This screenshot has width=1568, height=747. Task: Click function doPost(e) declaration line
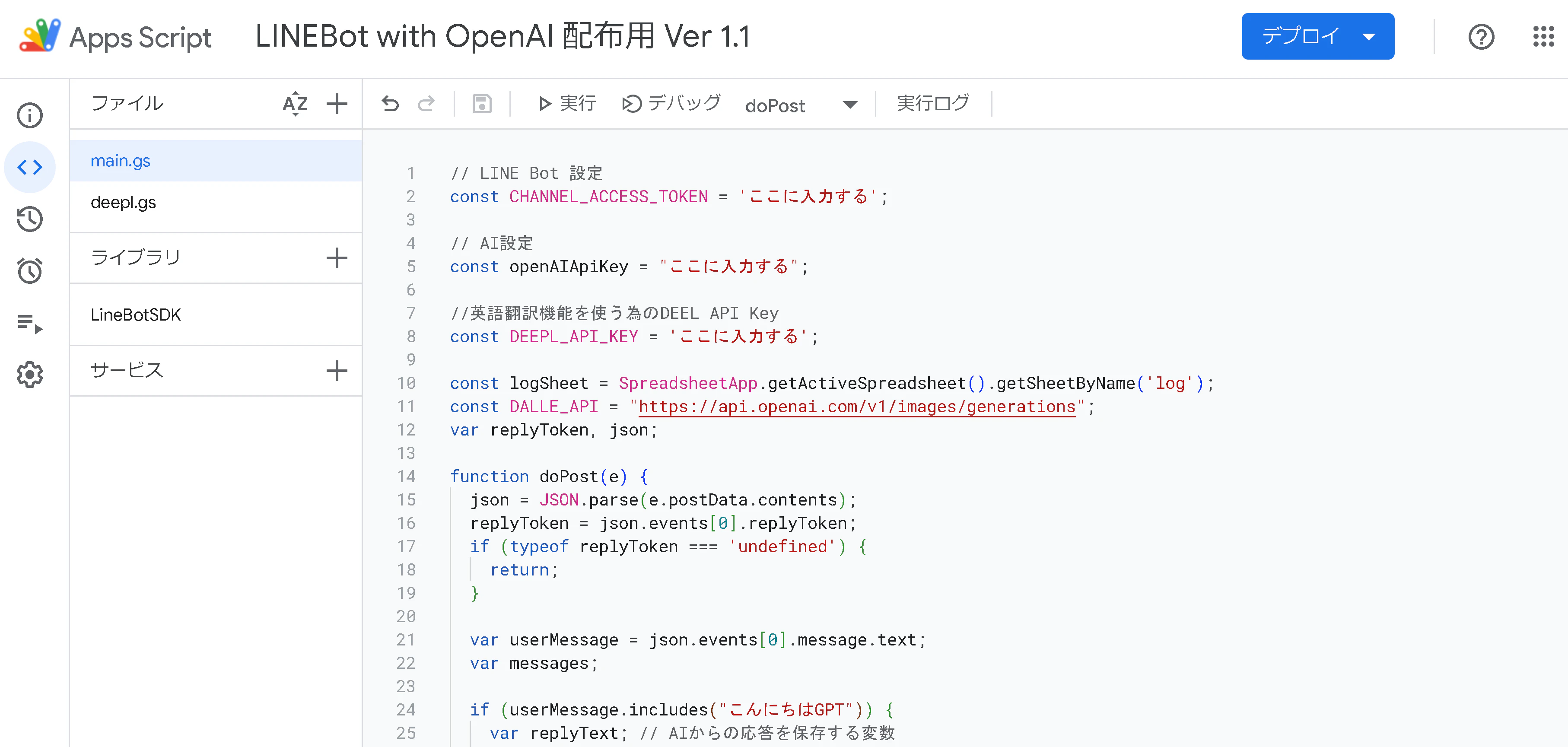click(549, 477)
